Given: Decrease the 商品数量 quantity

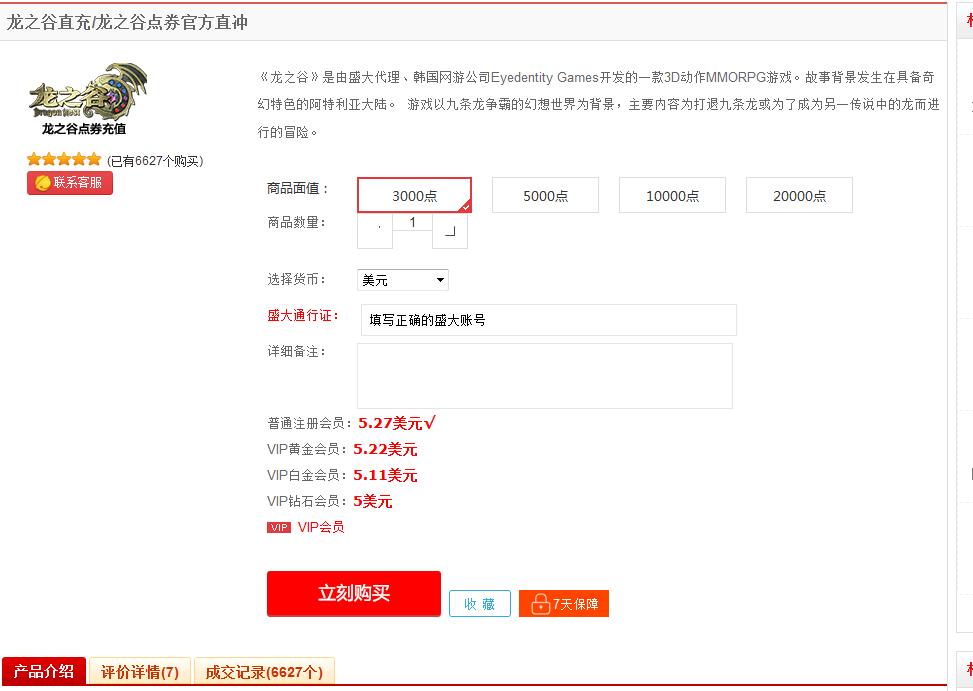Looking at the screenshot, I should click(x=375, y=231).
